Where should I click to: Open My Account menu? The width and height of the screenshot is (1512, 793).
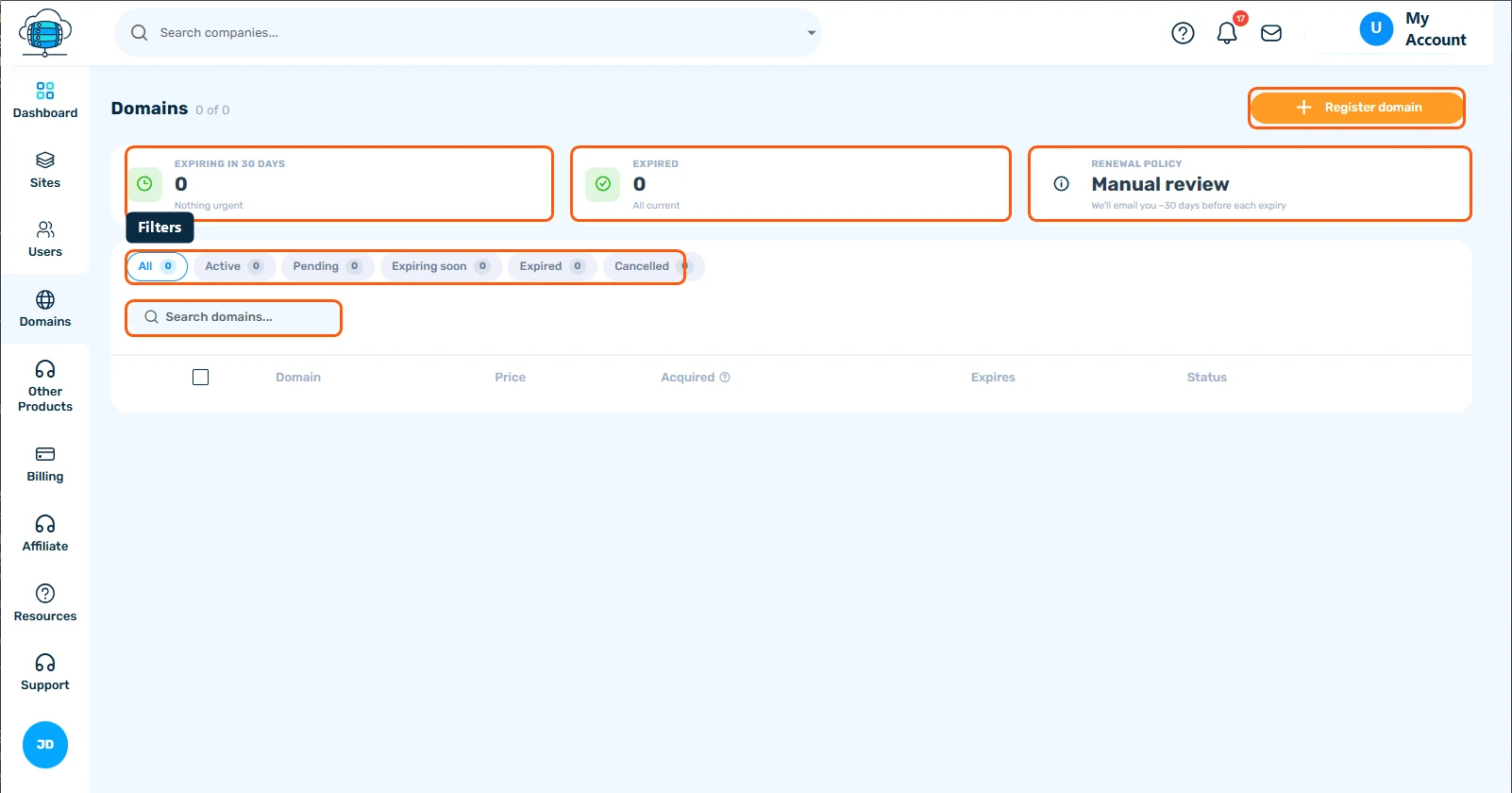pyautogui.click(x=1413, y=29)
